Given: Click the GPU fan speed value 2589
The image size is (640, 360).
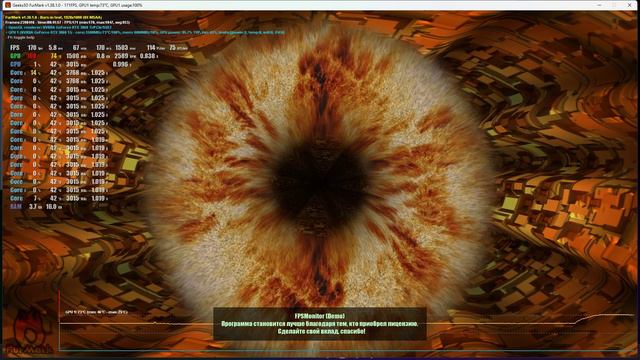Looking at the screenshot, I should coord(121,56).
